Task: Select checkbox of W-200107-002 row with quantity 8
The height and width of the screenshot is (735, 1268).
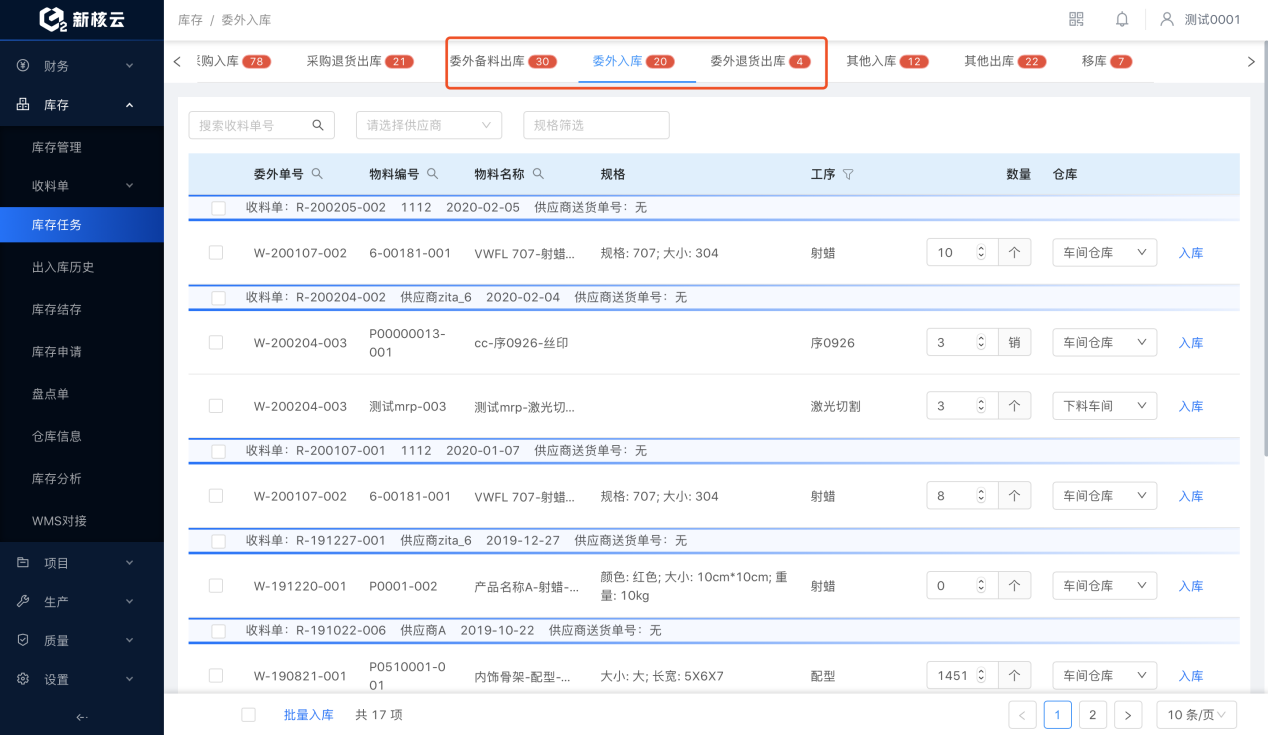Action: coord(216,496)
